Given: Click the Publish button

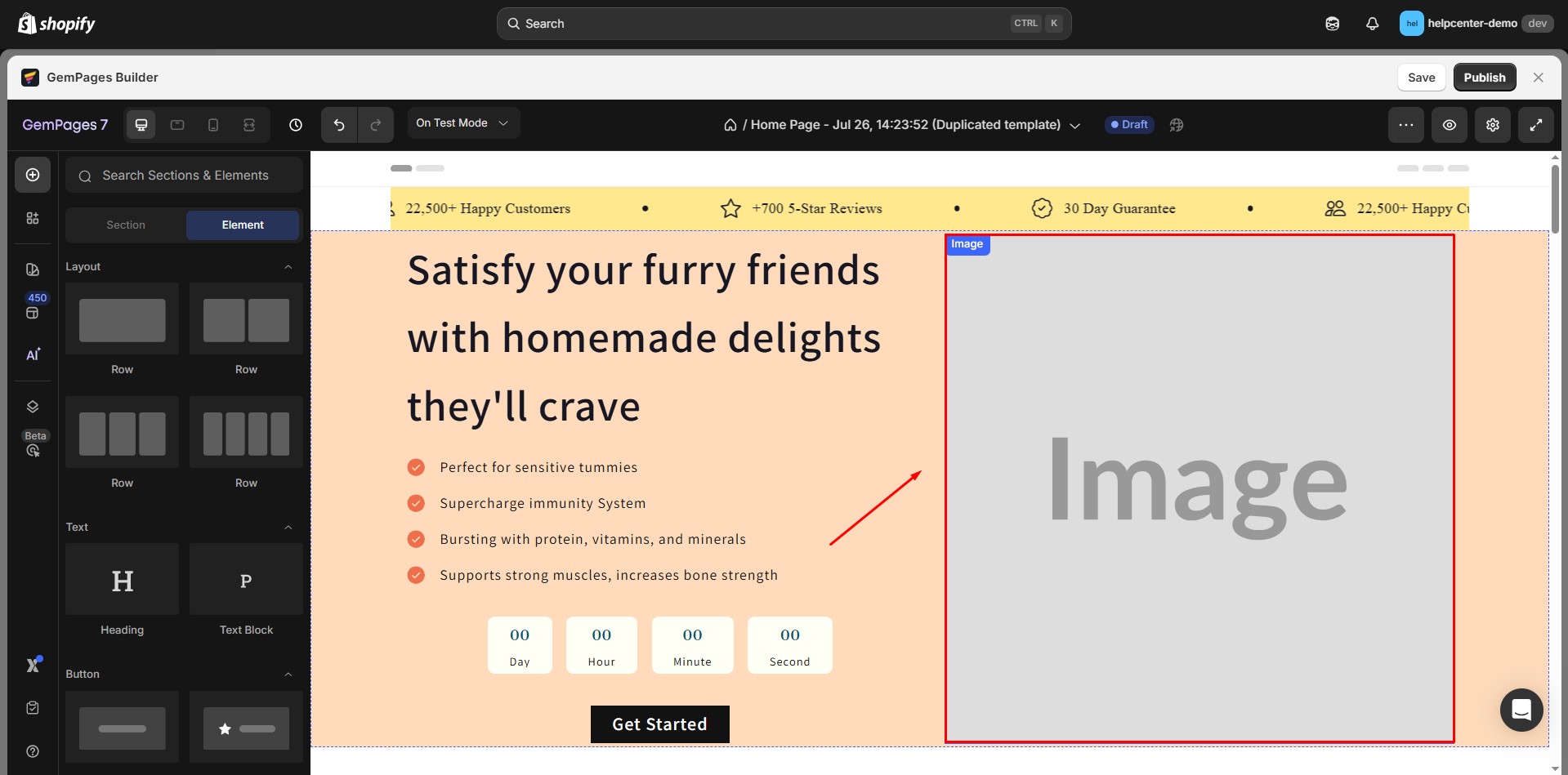Looking at the screenshot, I should (1484, 78).
